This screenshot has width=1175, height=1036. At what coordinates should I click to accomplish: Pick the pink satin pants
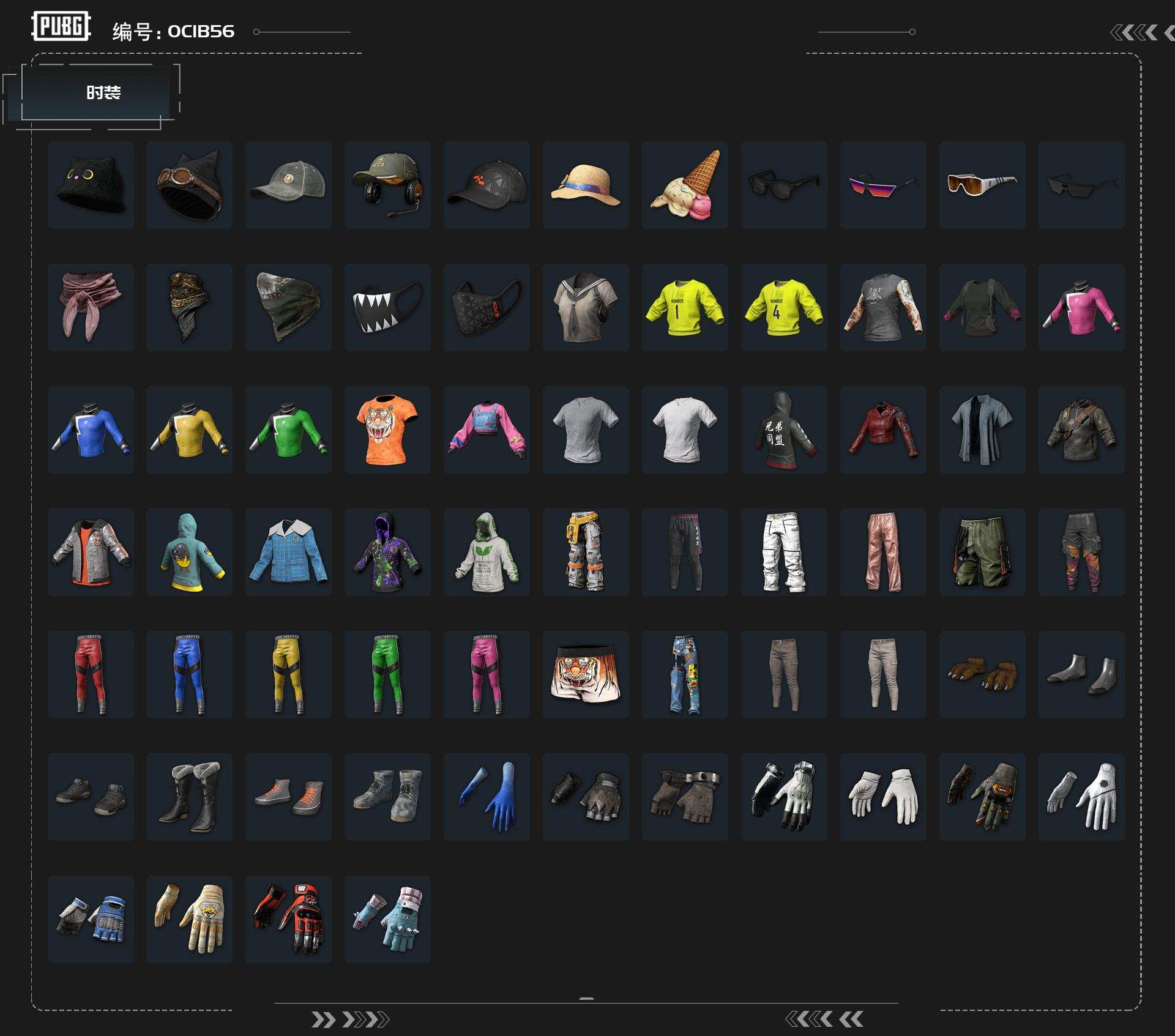[883, 552]
